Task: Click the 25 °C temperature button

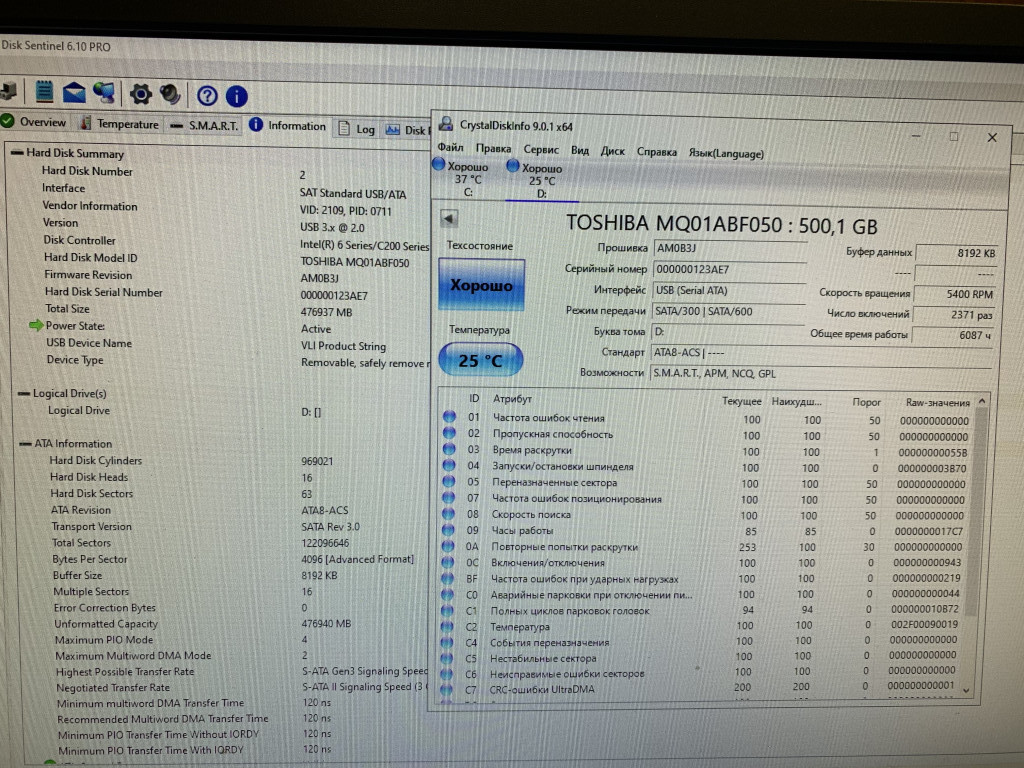Action: [481, 360]
